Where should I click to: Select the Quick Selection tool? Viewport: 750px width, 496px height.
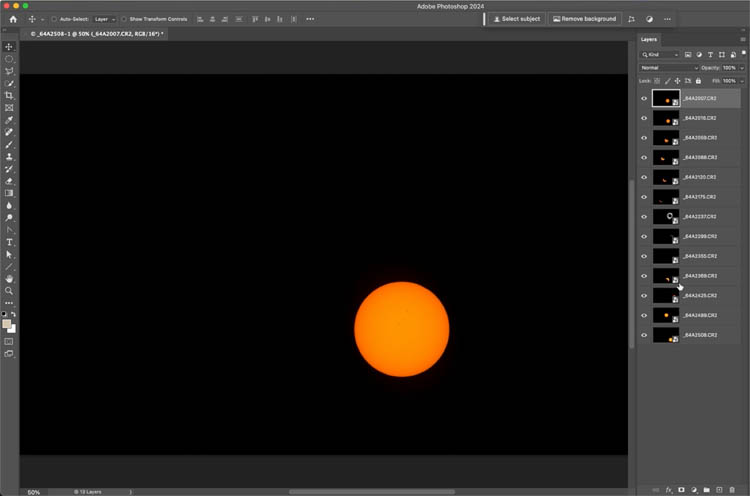click(x=9, y=84)
